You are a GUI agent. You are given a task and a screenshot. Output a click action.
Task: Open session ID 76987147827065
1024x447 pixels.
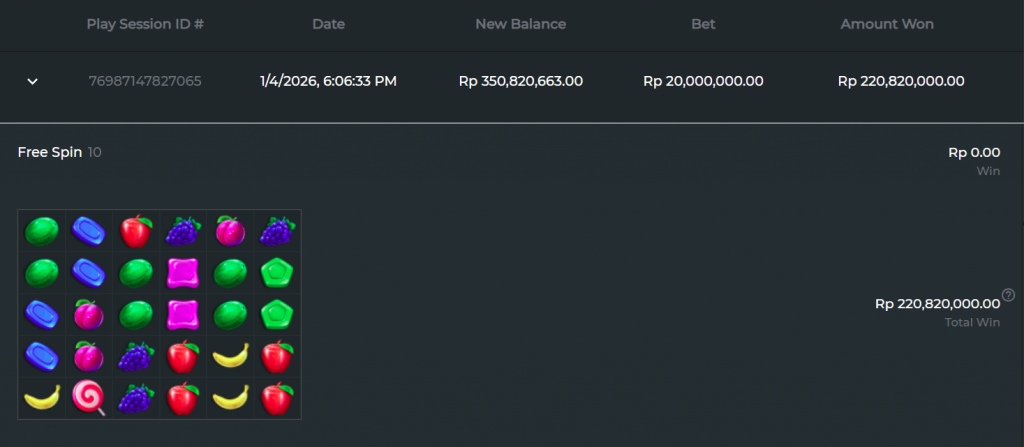coord(145,81)
